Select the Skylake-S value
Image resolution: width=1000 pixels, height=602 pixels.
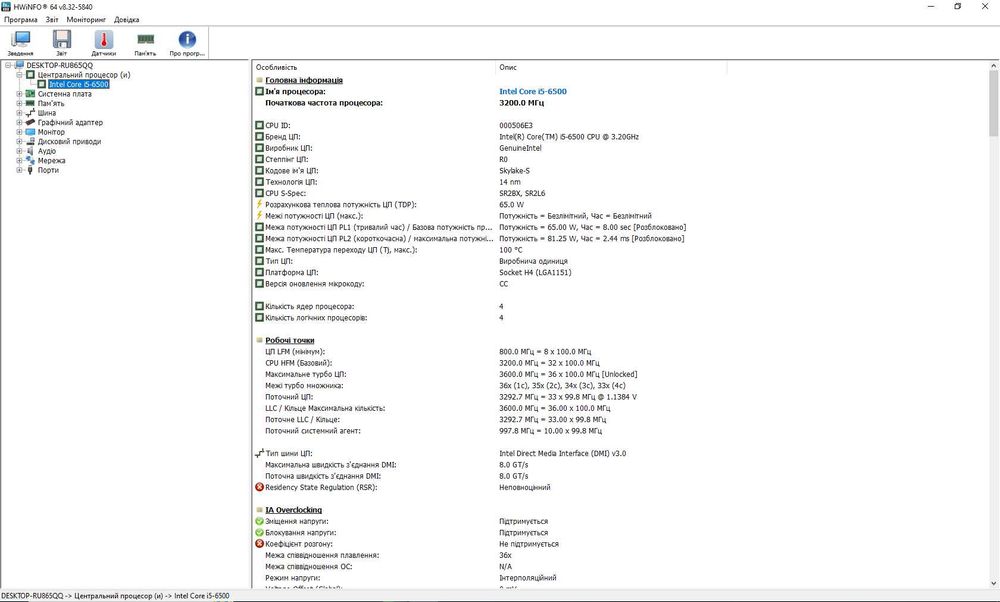(514, 171)
